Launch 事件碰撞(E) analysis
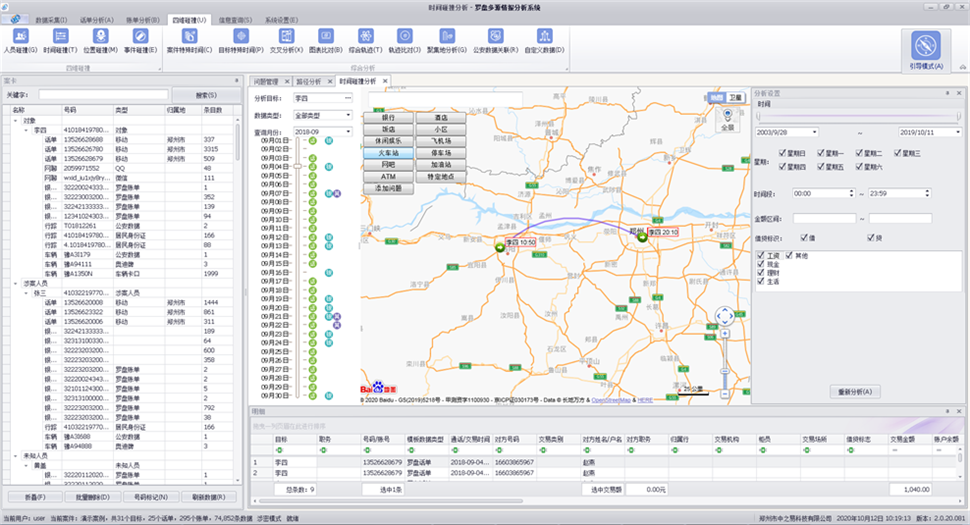 tap(140, 41)
